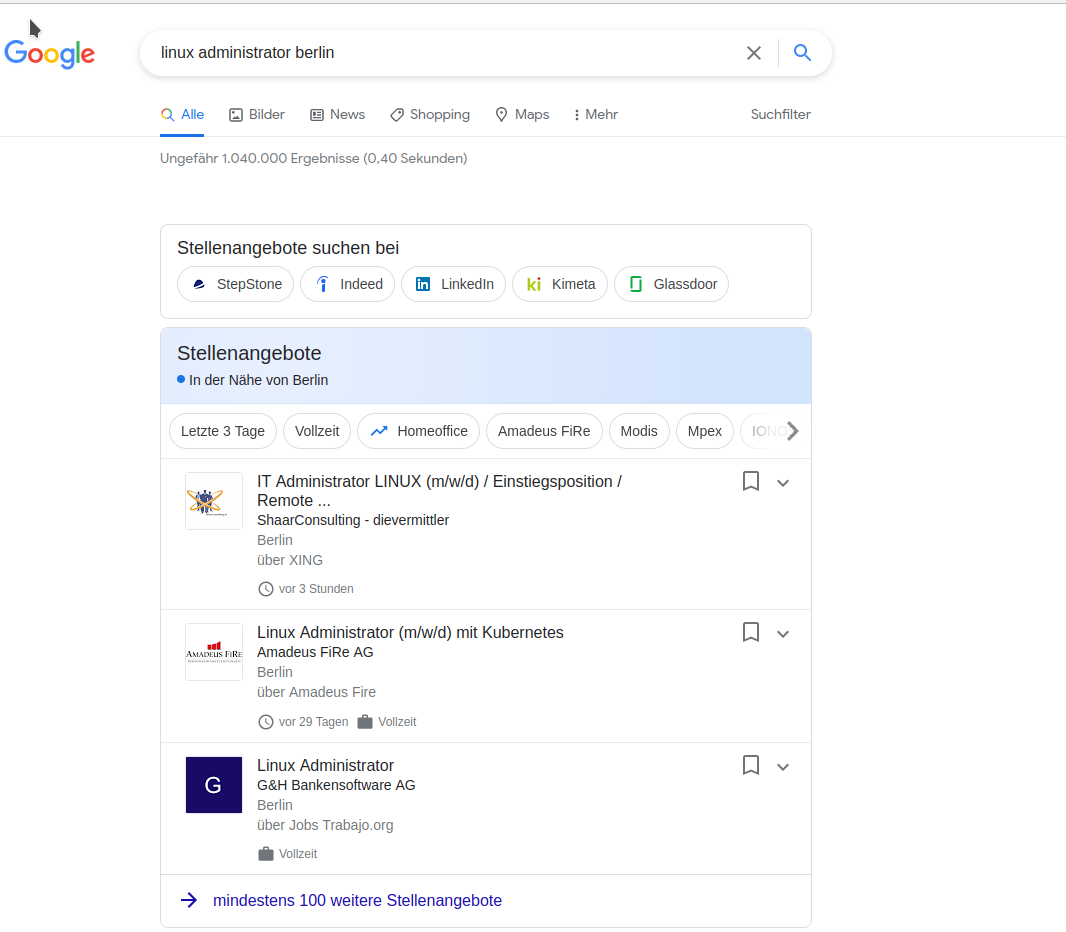Bookmark the IT Administrator LINUX job
1066x932 pixels.
point(751,481)
